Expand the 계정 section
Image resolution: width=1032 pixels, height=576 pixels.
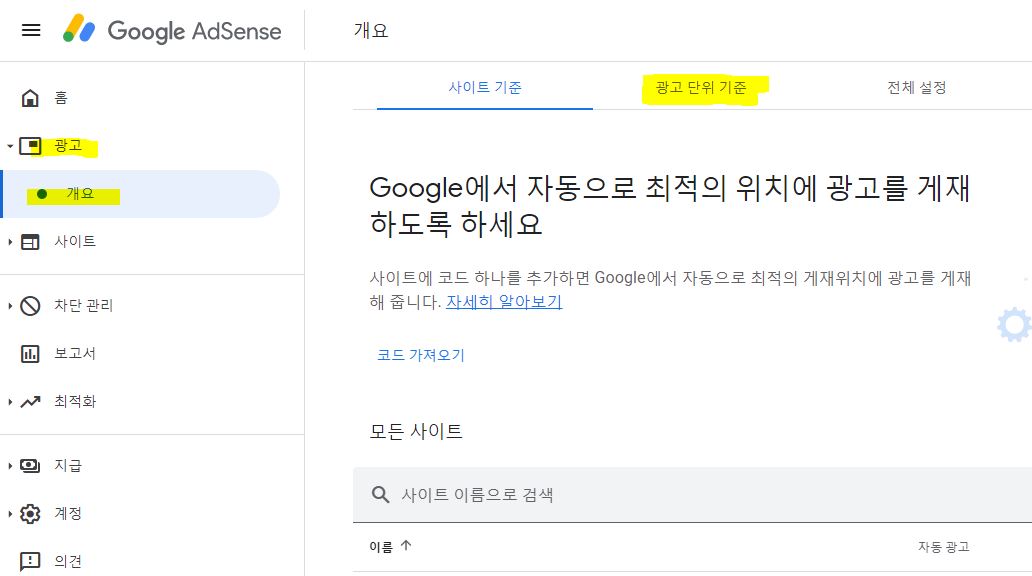click(x=10, y=513)
